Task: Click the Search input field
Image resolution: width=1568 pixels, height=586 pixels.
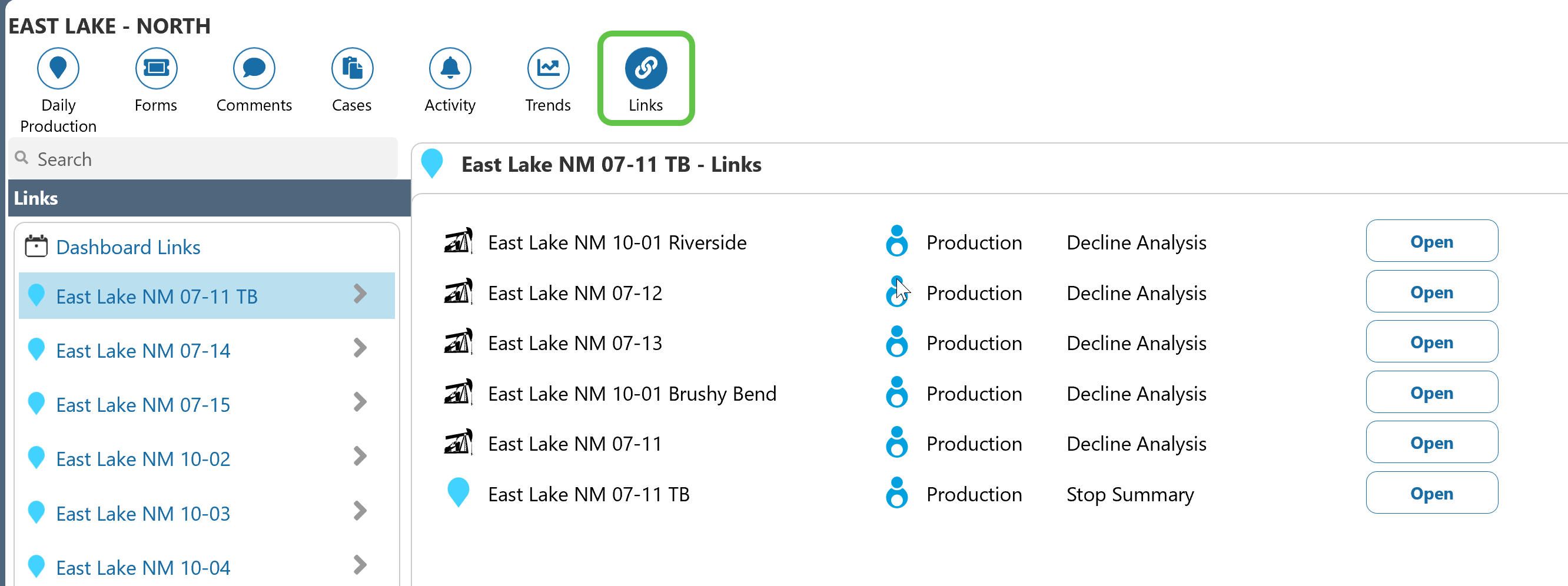Action: coord(207,159)
